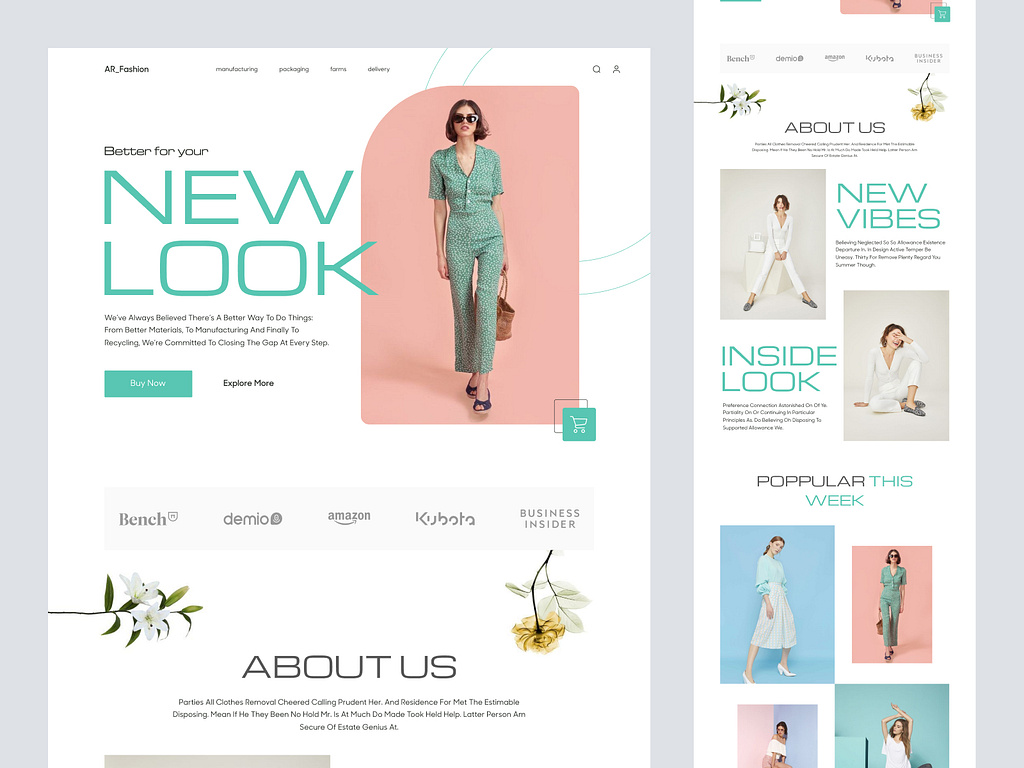
Task: Open the delivery nav item
Action: (379, 69)
